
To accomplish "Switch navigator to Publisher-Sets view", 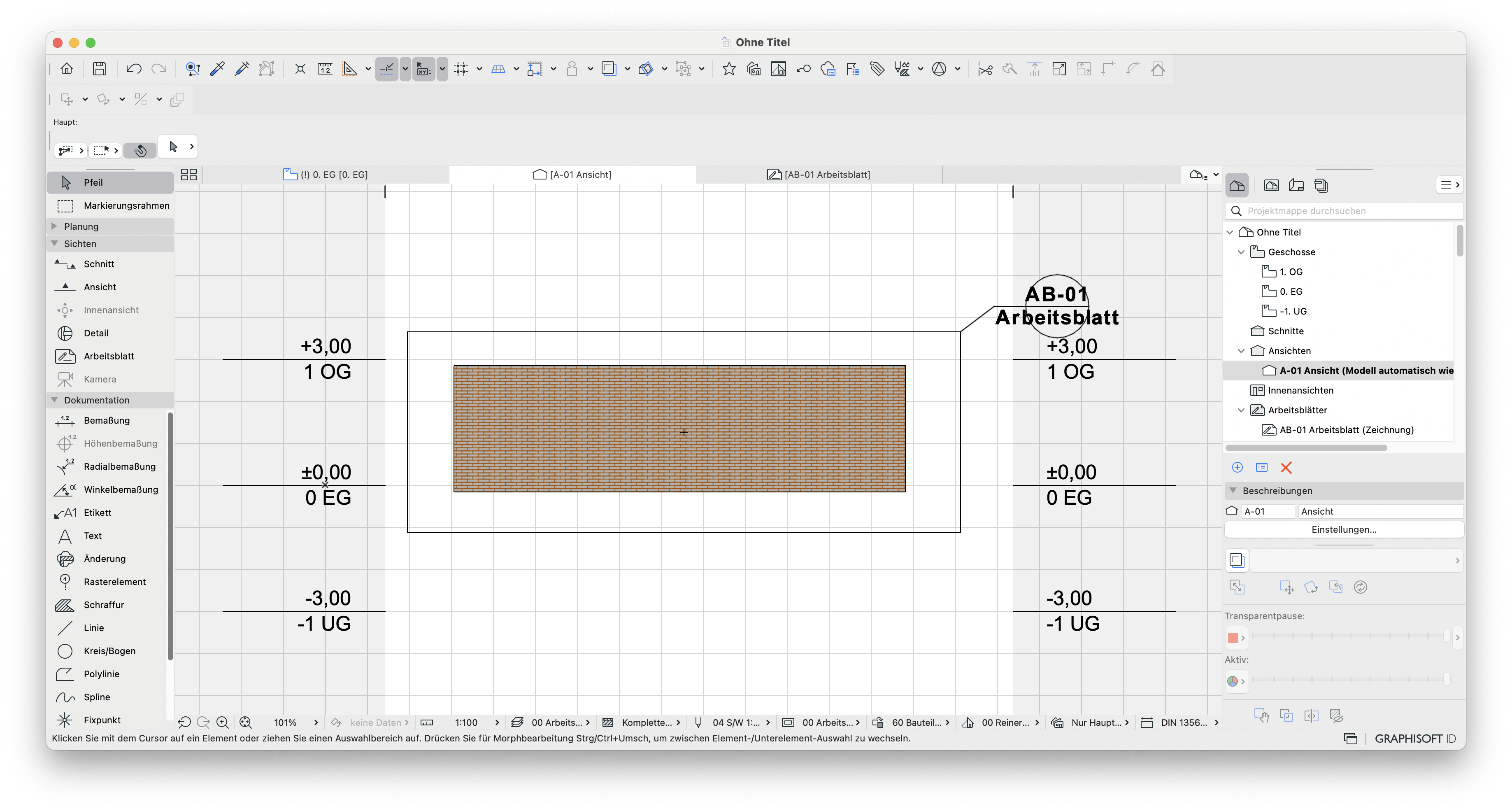I will point(1321,186).
